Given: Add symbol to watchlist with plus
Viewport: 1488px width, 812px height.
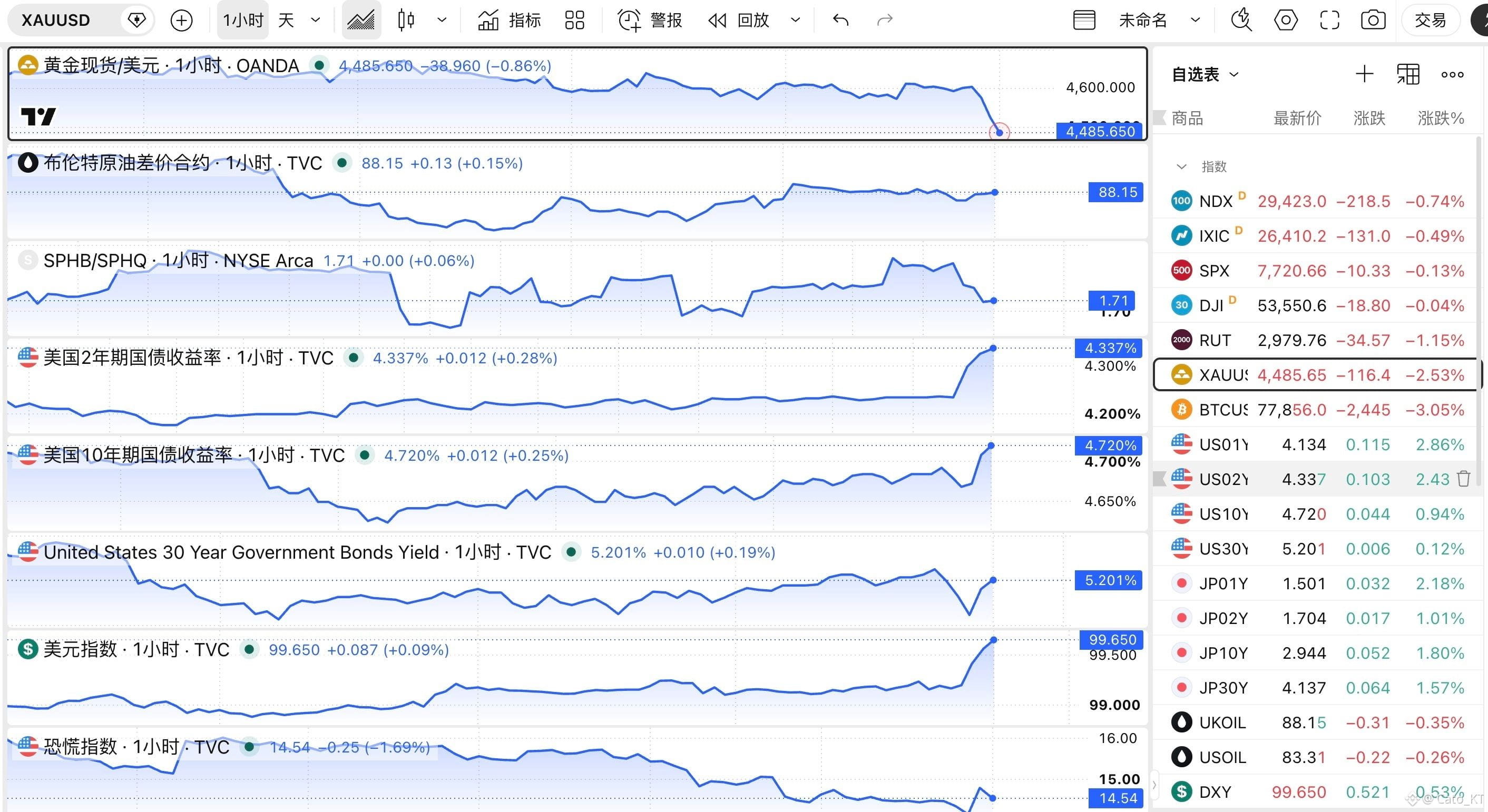Looking at the screenshot, I should [1364, 74].
